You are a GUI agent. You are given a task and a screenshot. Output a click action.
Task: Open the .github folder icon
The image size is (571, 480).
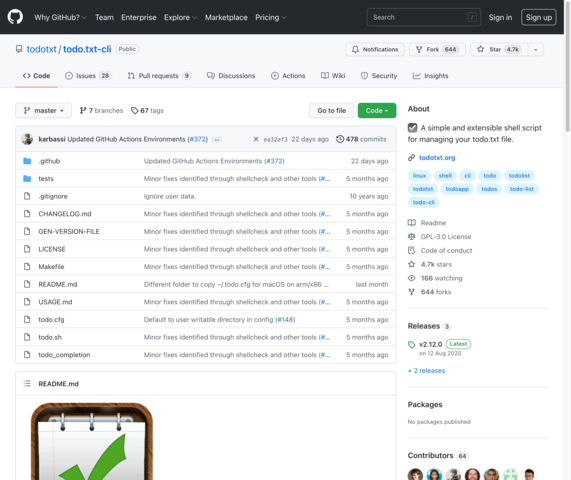pos(27,161)
